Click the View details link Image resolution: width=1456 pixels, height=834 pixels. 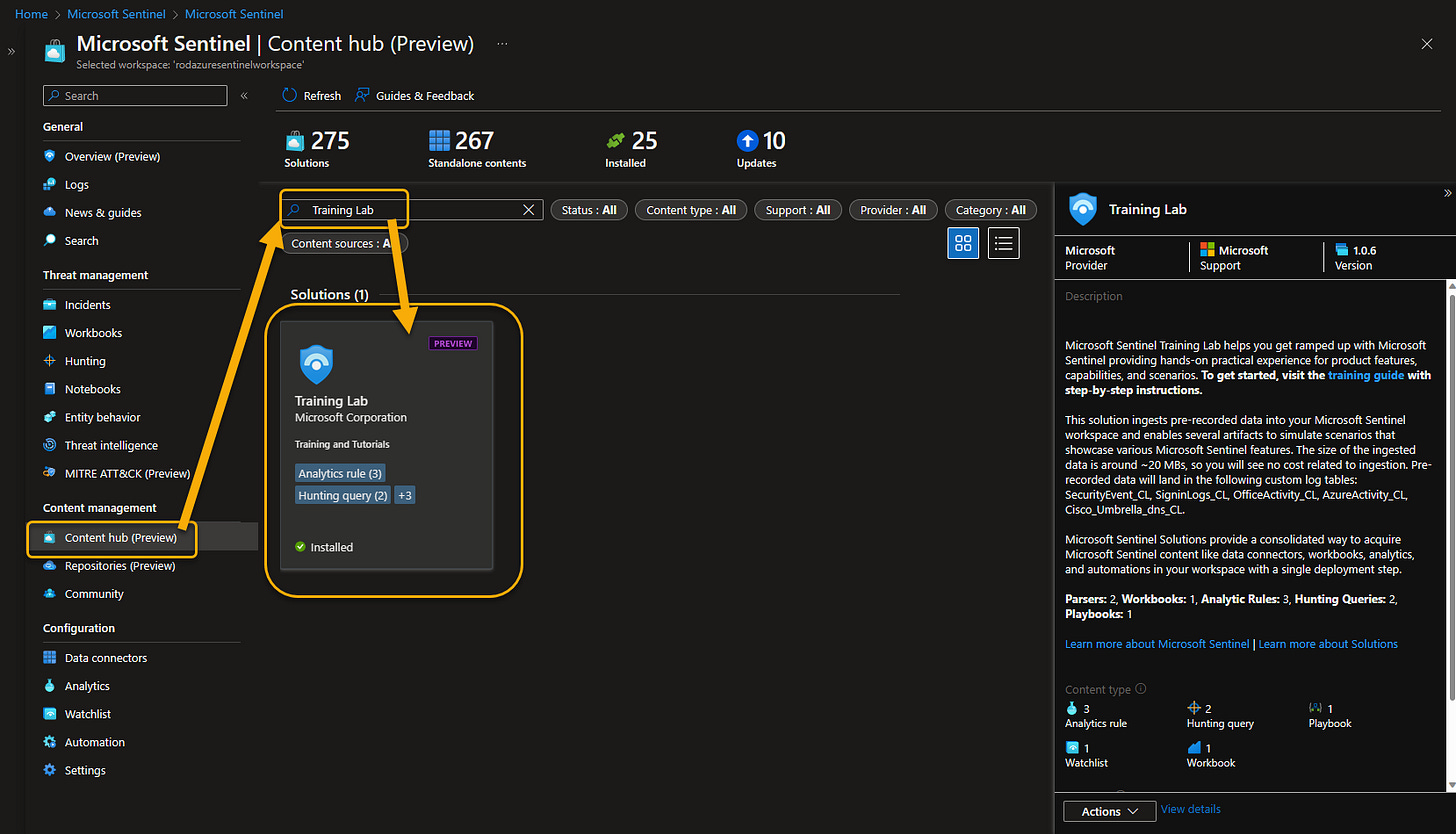tap(1190, 809)
